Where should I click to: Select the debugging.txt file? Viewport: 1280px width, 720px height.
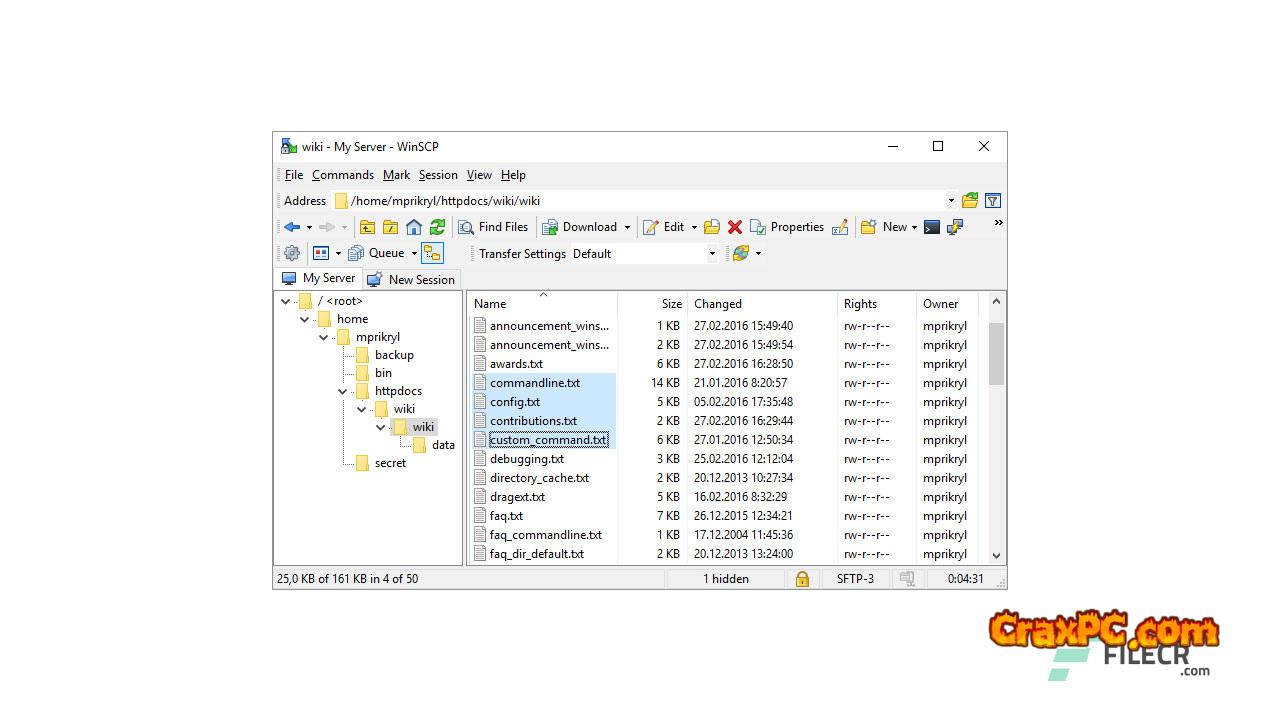pyautogui.click(x=526, y=459)
